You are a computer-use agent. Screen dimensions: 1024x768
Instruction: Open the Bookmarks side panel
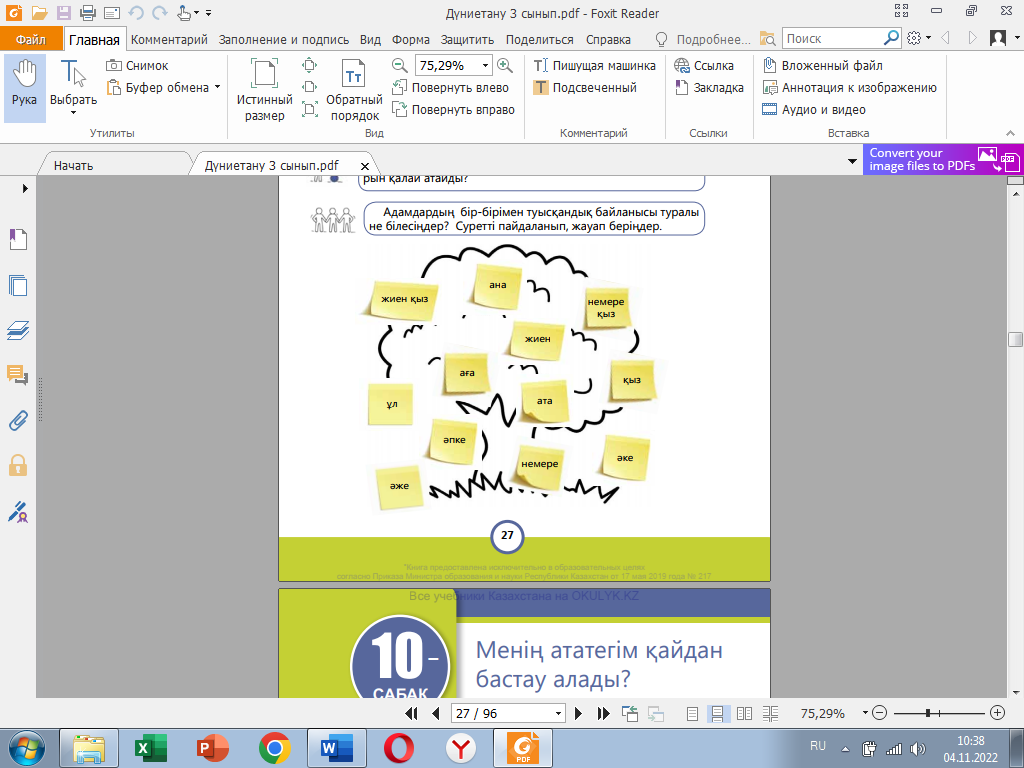(18, 239)
